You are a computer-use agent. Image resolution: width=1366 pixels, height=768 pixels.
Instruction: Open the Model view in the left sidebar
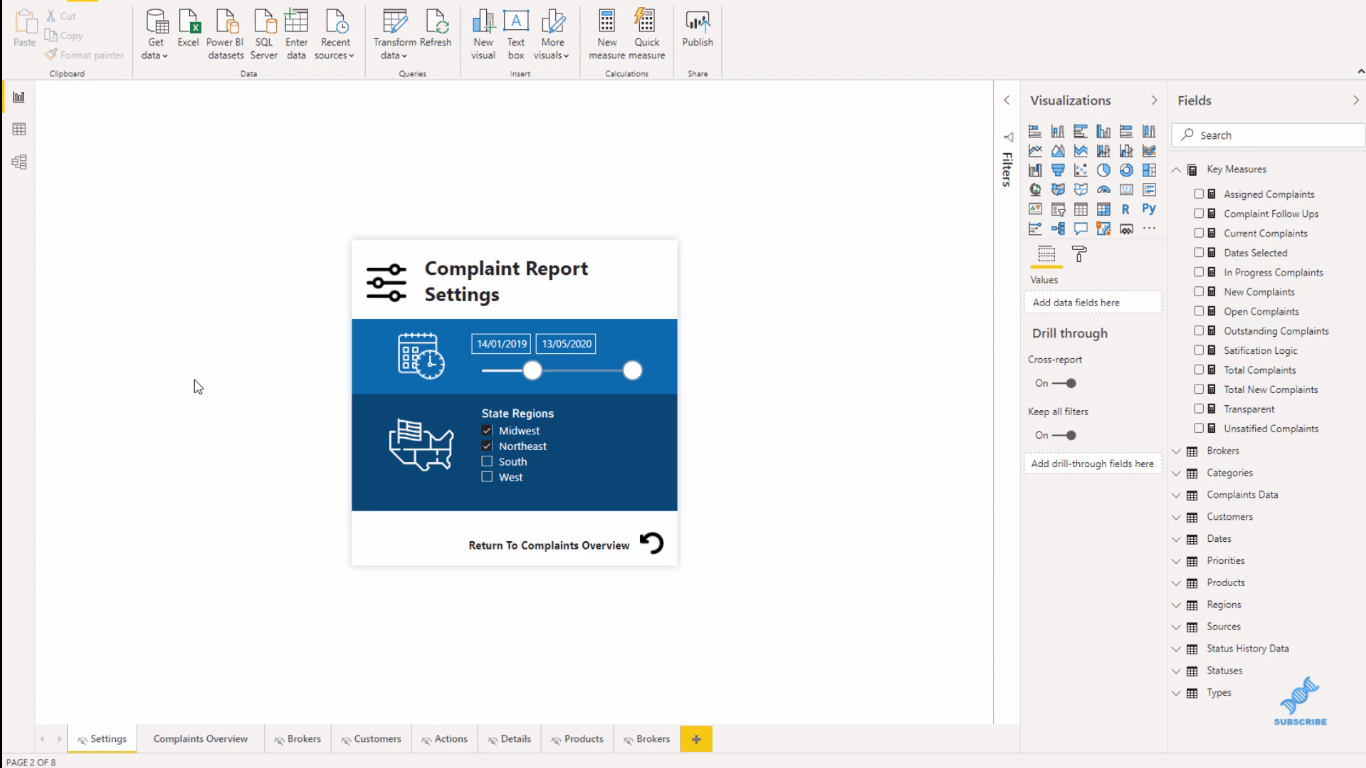coord(18,162)
